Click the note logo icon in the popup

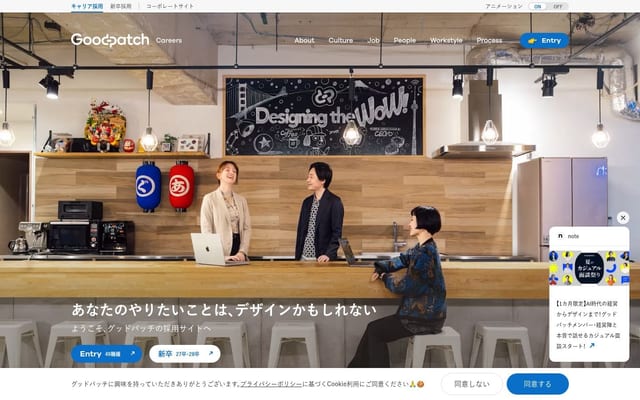point(560,236)
